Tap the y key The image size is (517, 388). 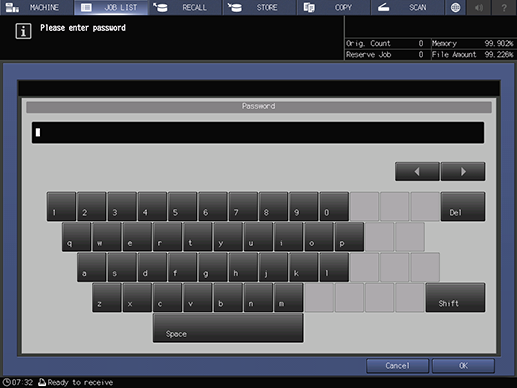point(228,237)
